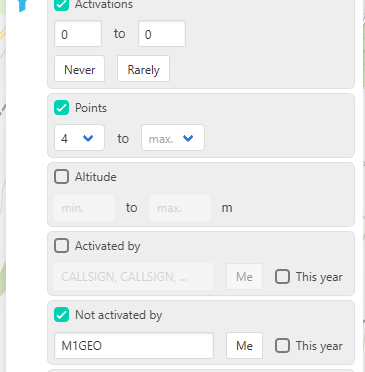Click the Activated by callsign field
365x372 pixels.
(x=134, y=276)
